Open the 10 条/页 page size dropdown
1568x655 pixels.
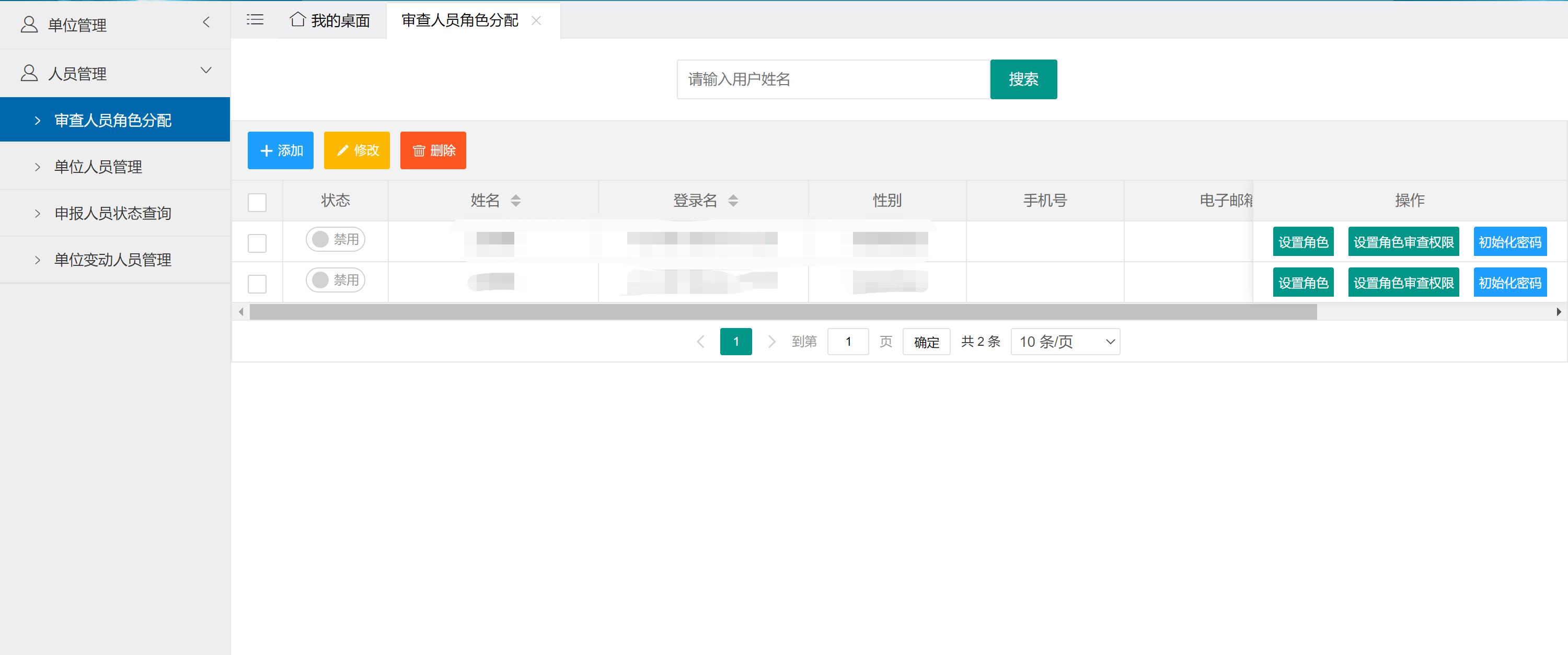[1064, 341]
